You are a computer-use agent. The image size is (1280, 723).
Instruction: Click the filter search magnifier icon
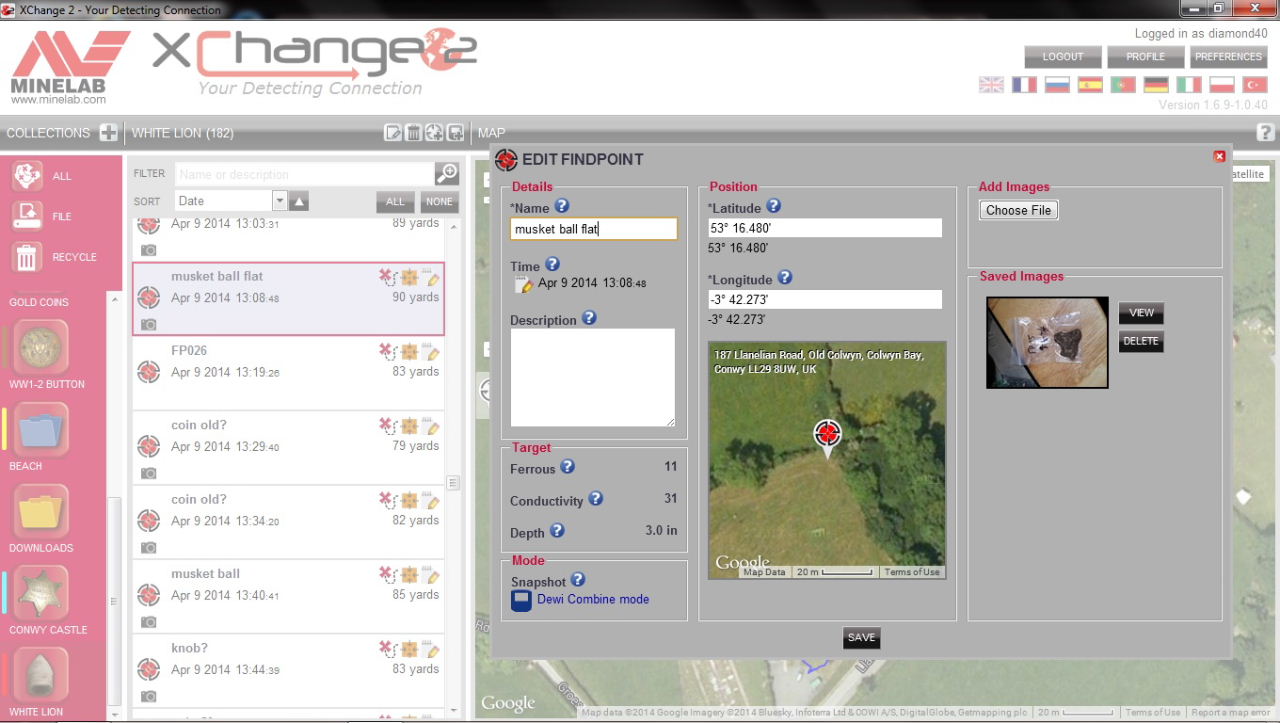pyautogui.click(x=447, y=174)
